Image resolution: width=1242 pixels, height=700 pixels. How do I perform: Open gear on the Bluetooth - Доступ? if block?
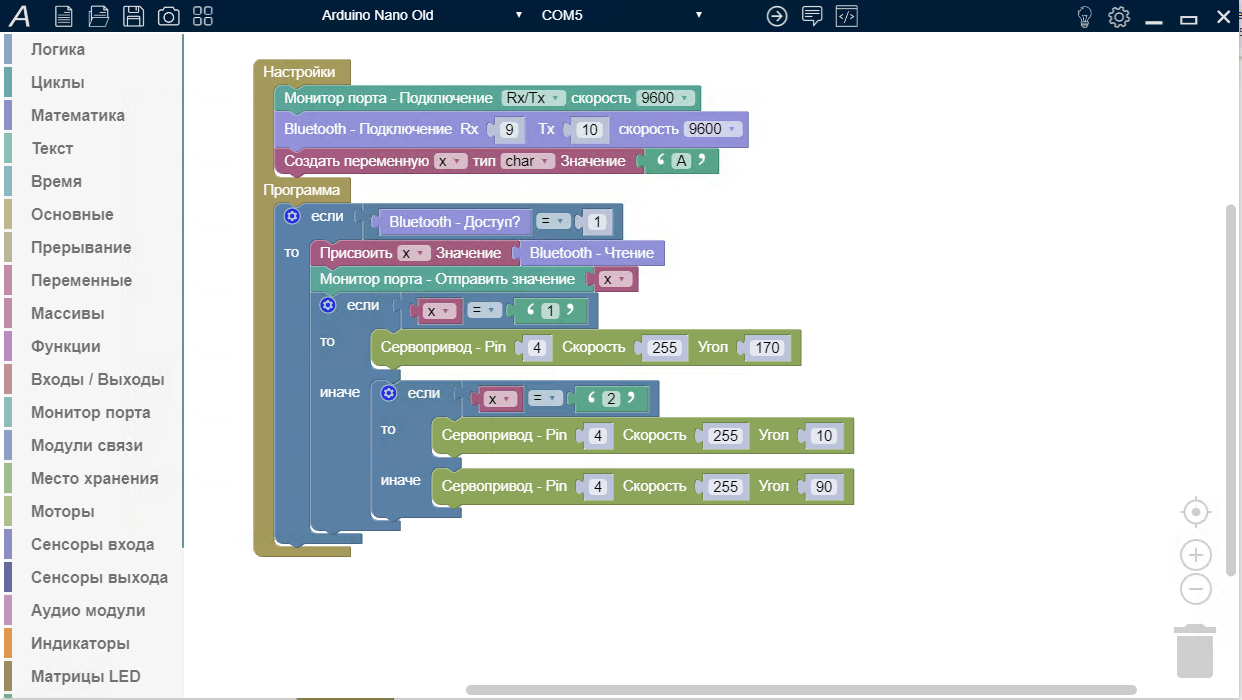[292, 216]
